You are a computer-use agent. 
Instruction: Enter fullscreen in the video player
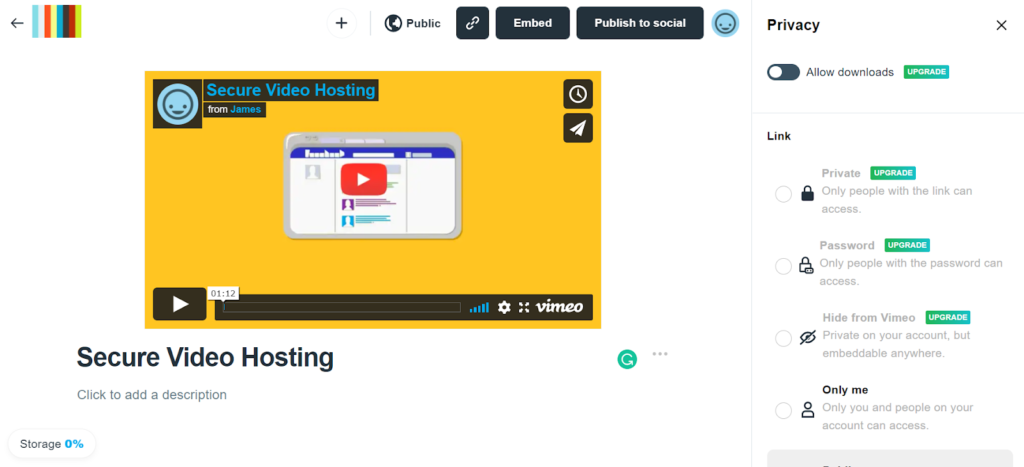pyautogui.click(x=524, y=307)
